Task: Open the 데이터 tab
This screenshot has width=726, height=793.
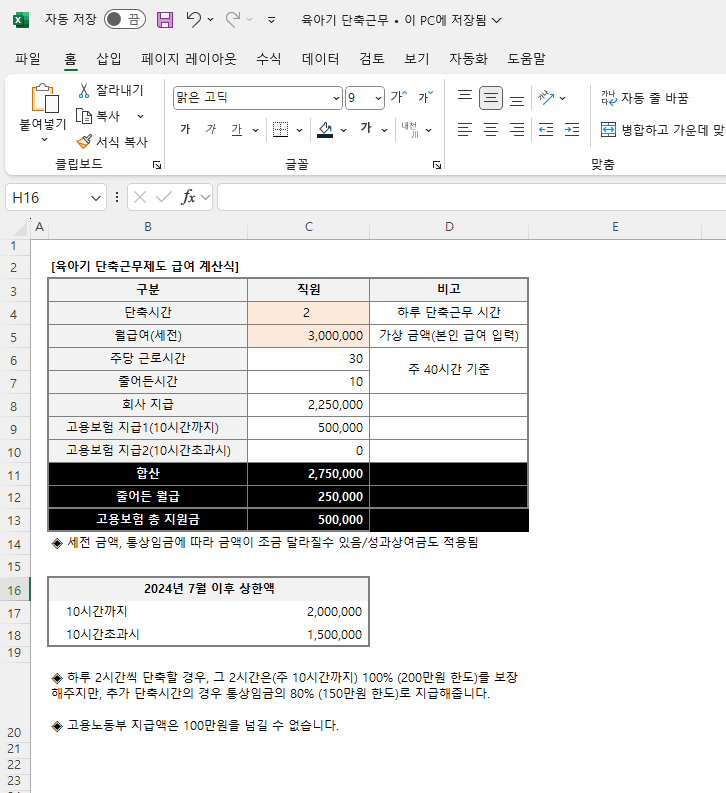Action: tap(321, 59)
